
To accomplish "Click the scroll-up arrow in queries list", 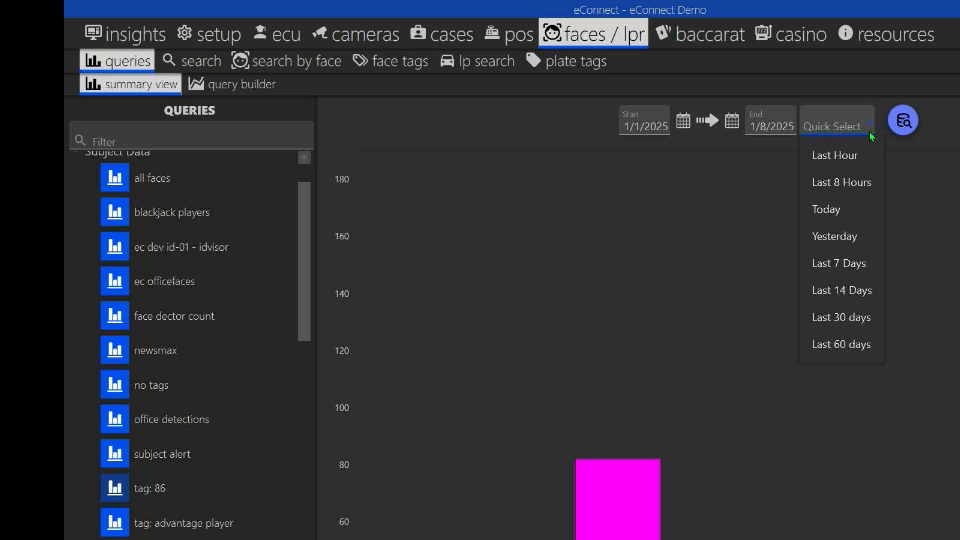I will (x=304, y=158).
